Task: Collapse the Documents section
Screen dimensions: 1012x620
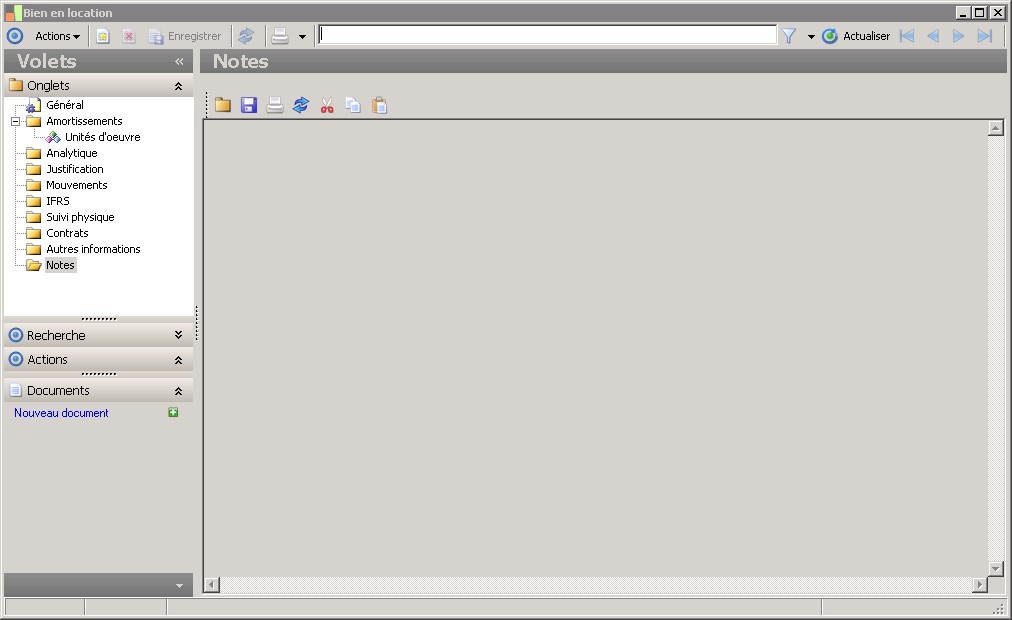Action: [x=178, y=391]
